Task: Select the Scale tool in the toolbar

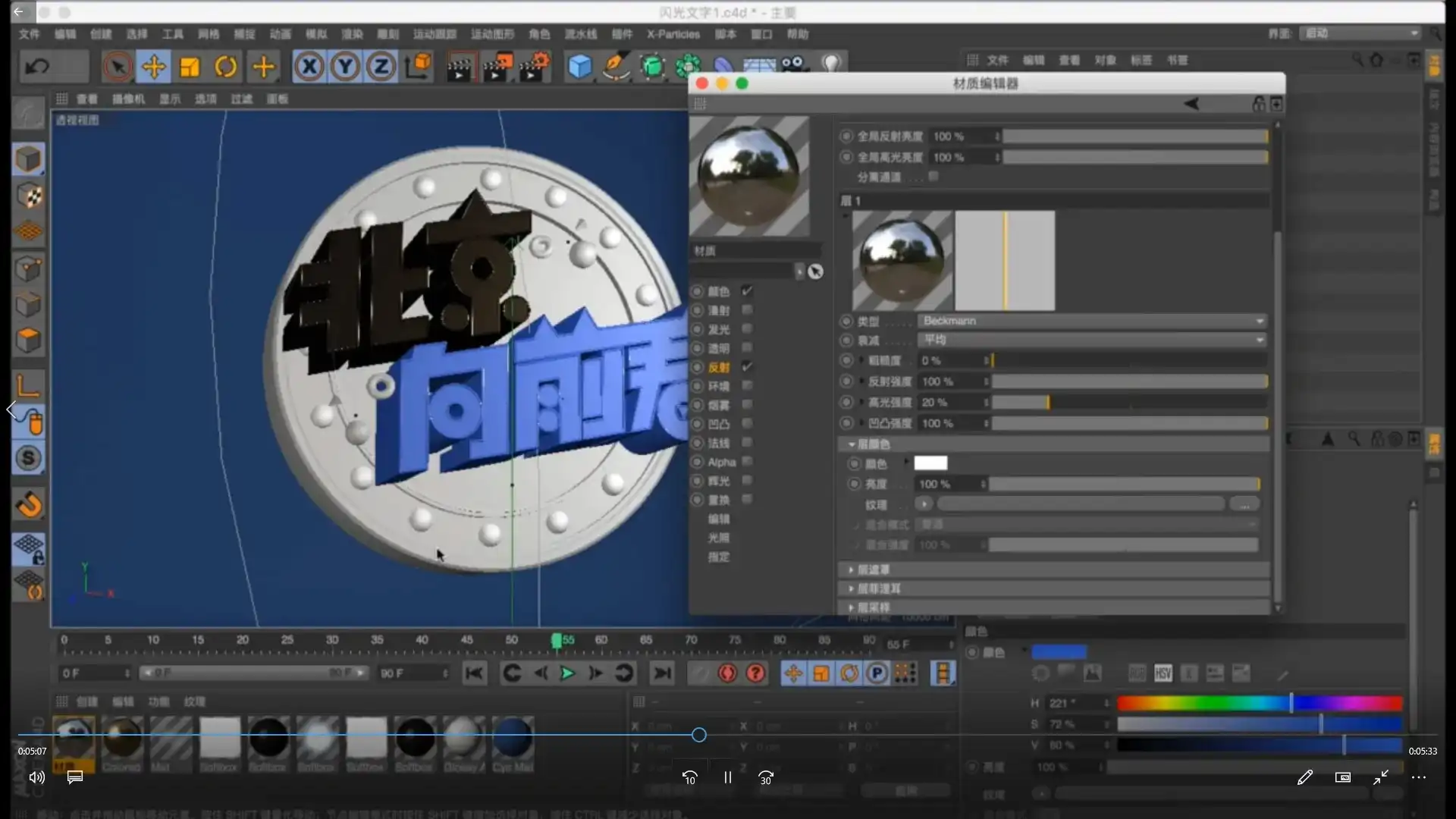Action: [x=190, y=67]
